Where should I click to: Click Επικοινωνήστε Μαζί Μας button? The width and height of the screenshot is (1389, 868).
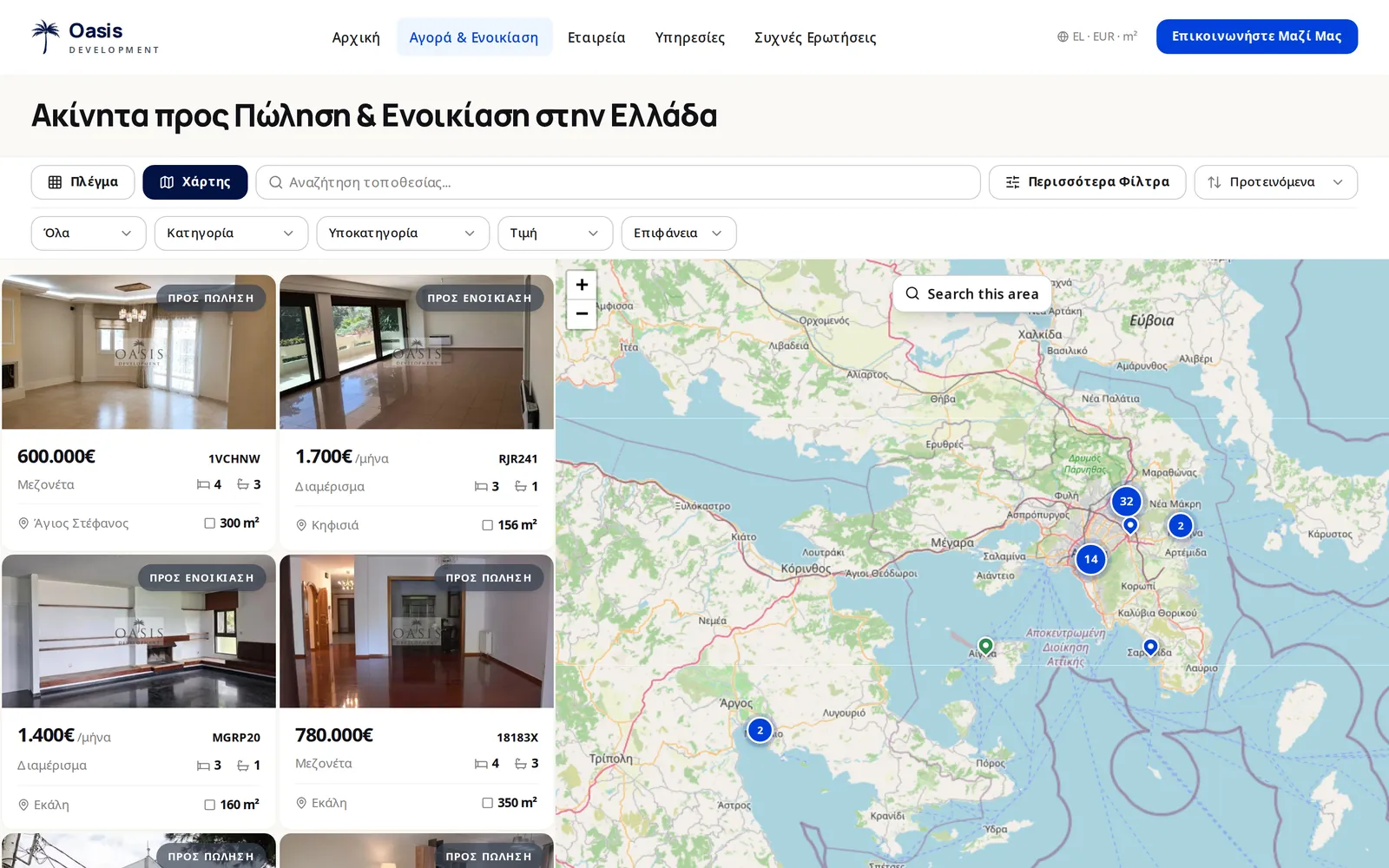[1256, 36]
